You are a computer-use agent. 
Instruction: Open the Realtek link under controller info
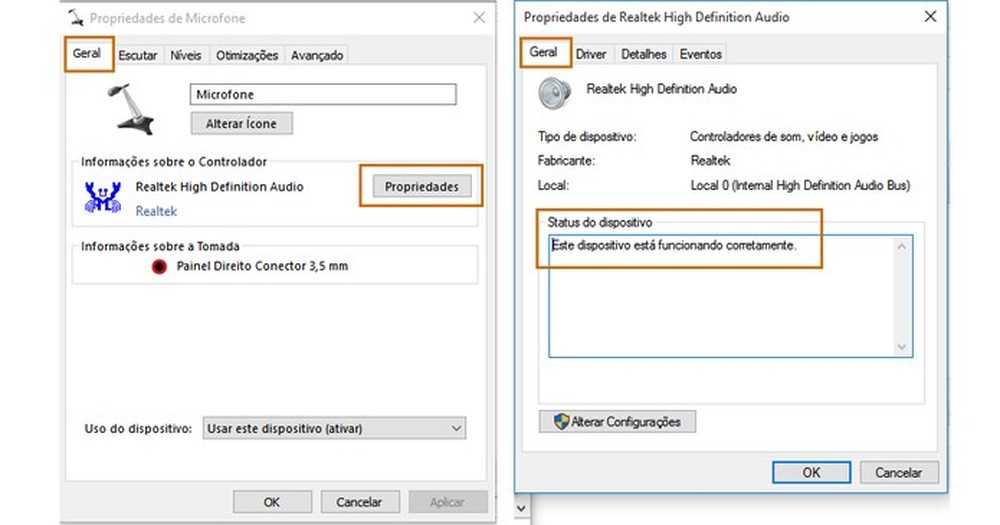coord(156,211)
